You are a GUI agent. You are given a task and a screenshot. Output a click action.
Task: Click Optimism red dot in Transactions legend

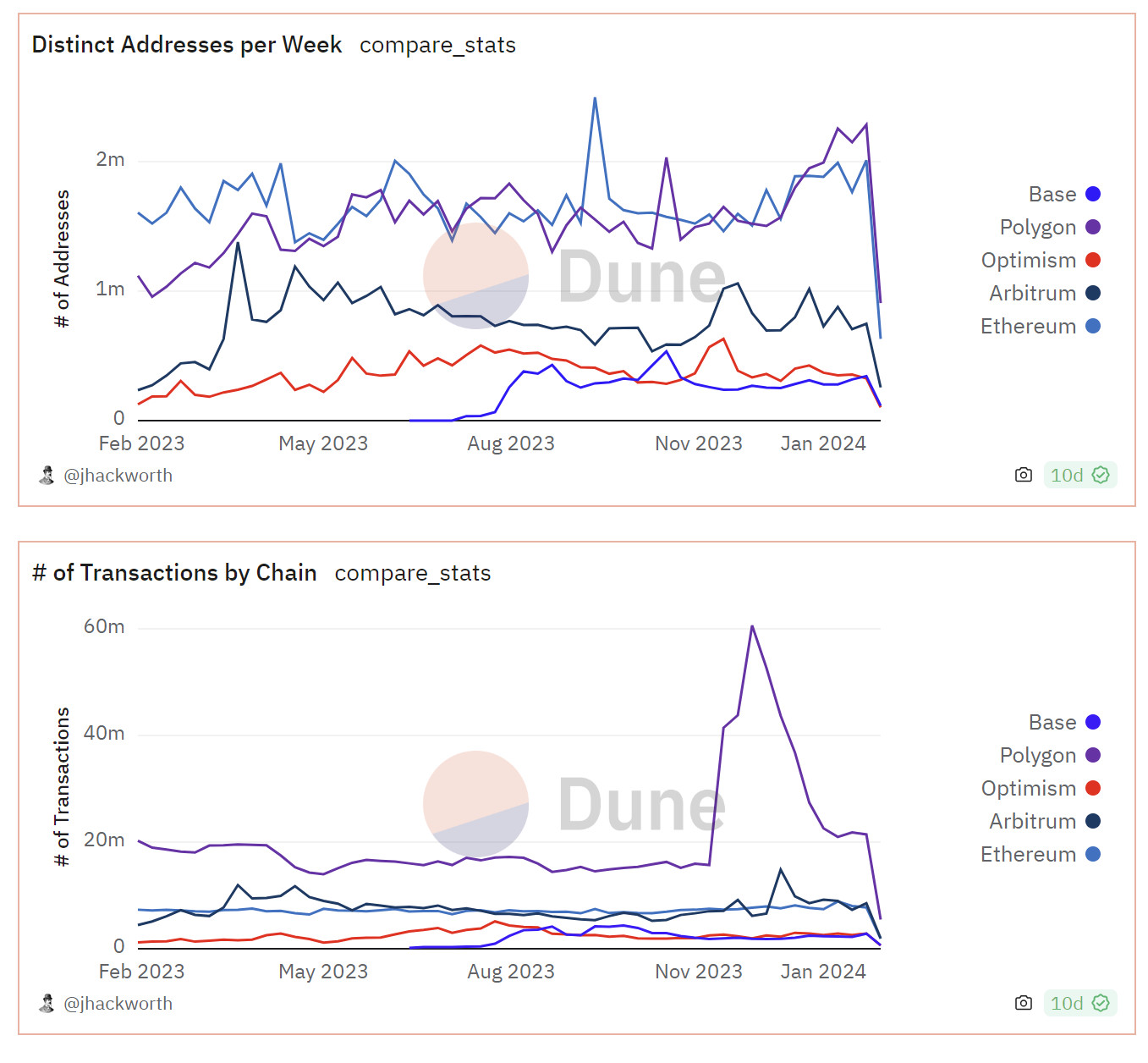[x=1093, y=789]
